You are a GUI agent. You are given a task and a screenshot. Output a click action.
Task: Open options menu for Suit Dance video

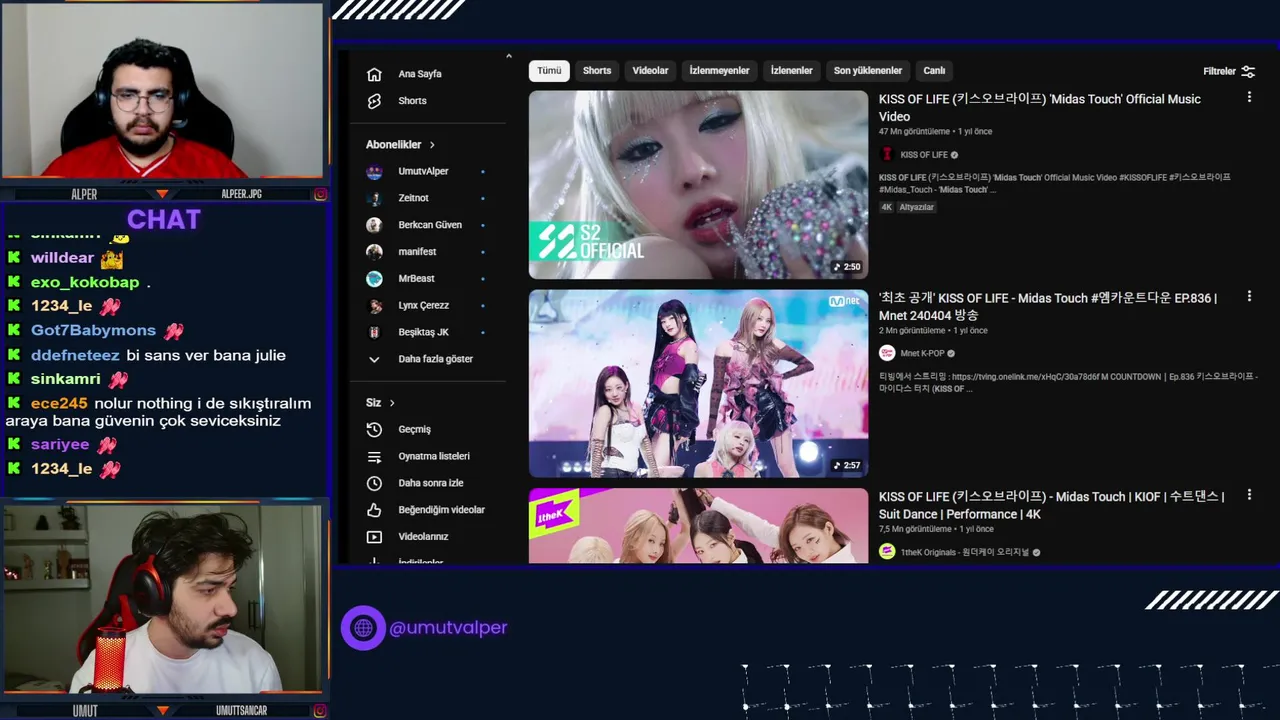[1249, 495]
